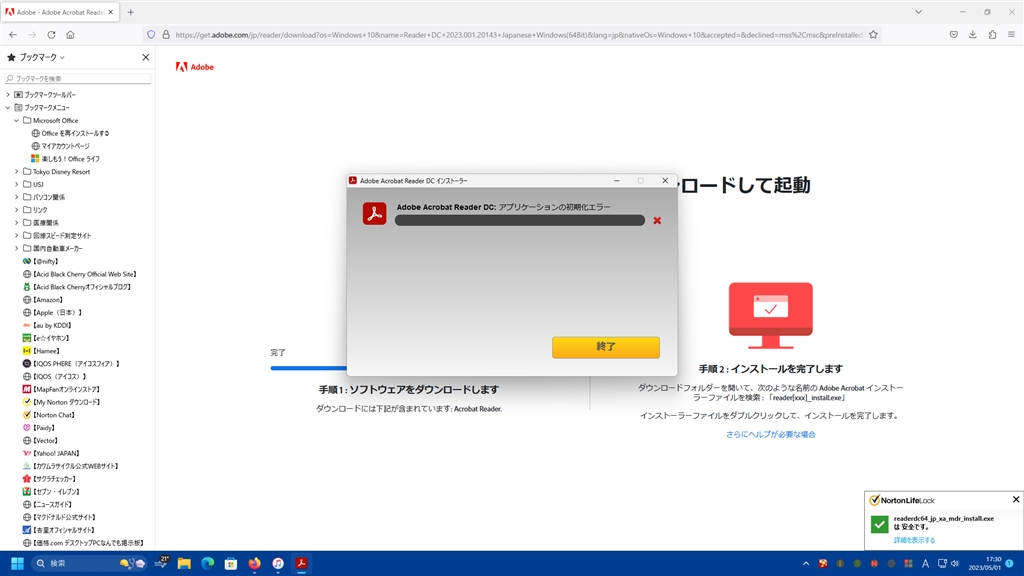Open a new Firefox tab
The width and height of the screenshot is (1024, 576).
(131, 12)
